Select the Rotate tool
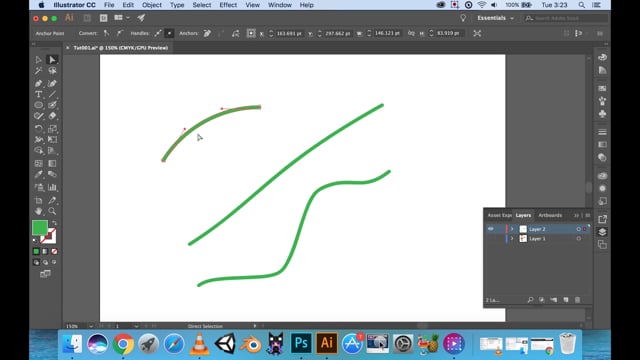This screenshot has height=360, width=640. pyautogui.click(x=38, y=129)
